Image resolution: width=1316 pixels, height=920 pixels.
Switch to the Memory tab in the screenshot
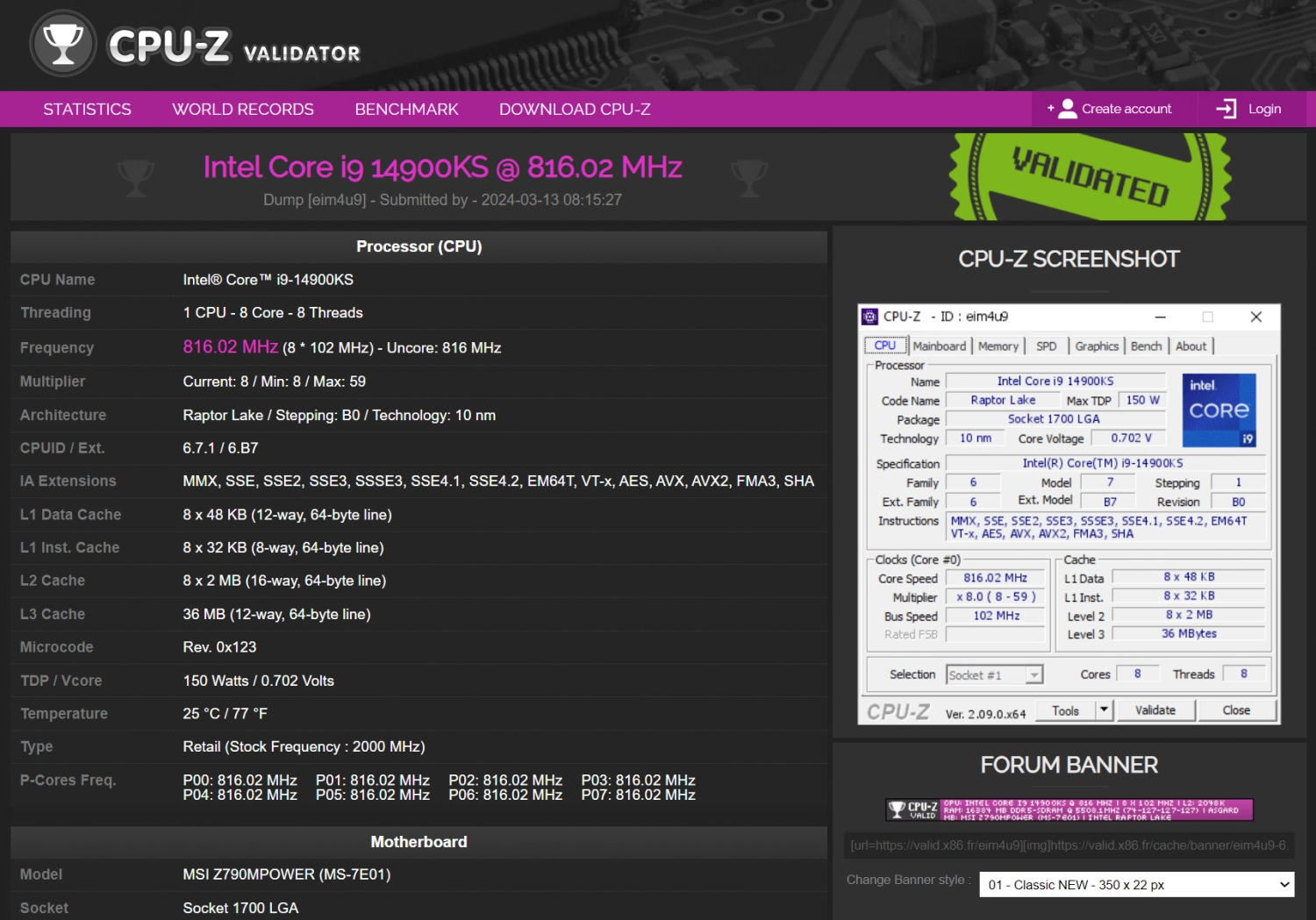(998, 346)
